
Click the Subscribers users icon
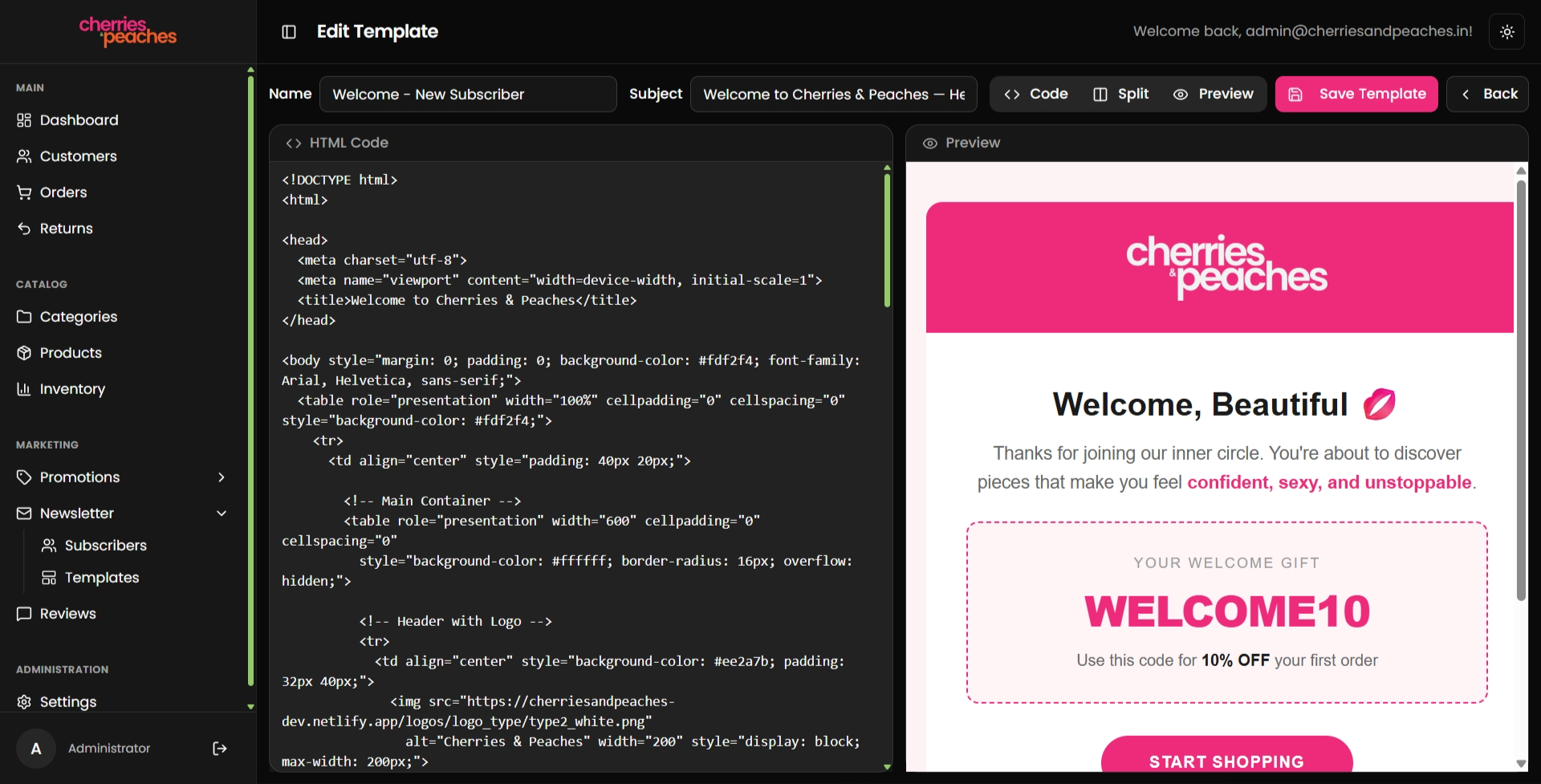click(49, 546)
